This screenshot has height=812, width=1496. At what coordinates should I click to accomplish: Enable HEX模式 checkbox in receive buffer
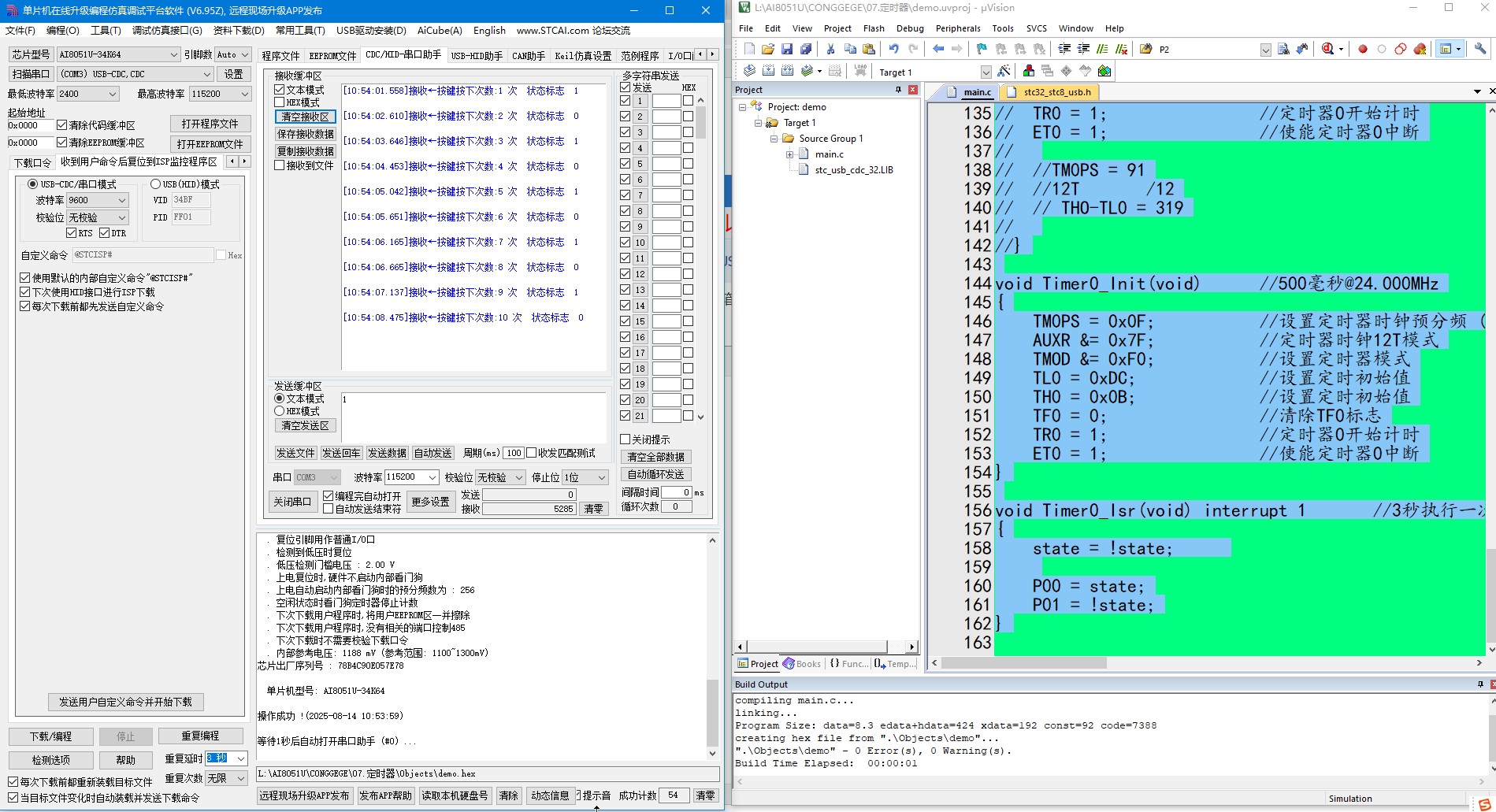[279, 102]
